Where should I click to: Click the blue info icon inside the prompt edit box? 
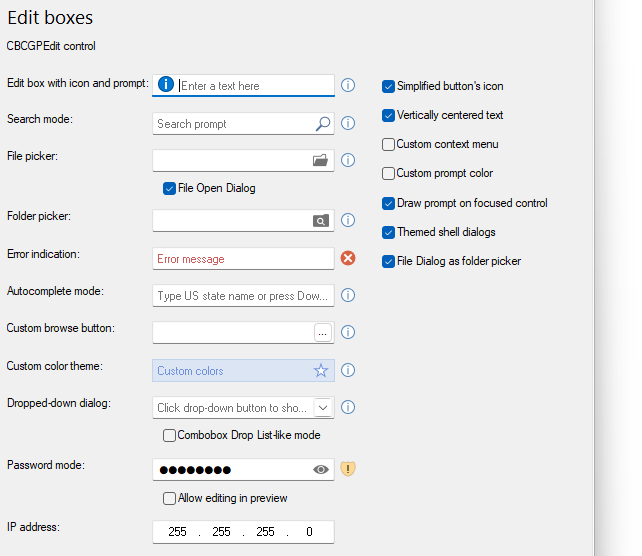pos(166,84)
